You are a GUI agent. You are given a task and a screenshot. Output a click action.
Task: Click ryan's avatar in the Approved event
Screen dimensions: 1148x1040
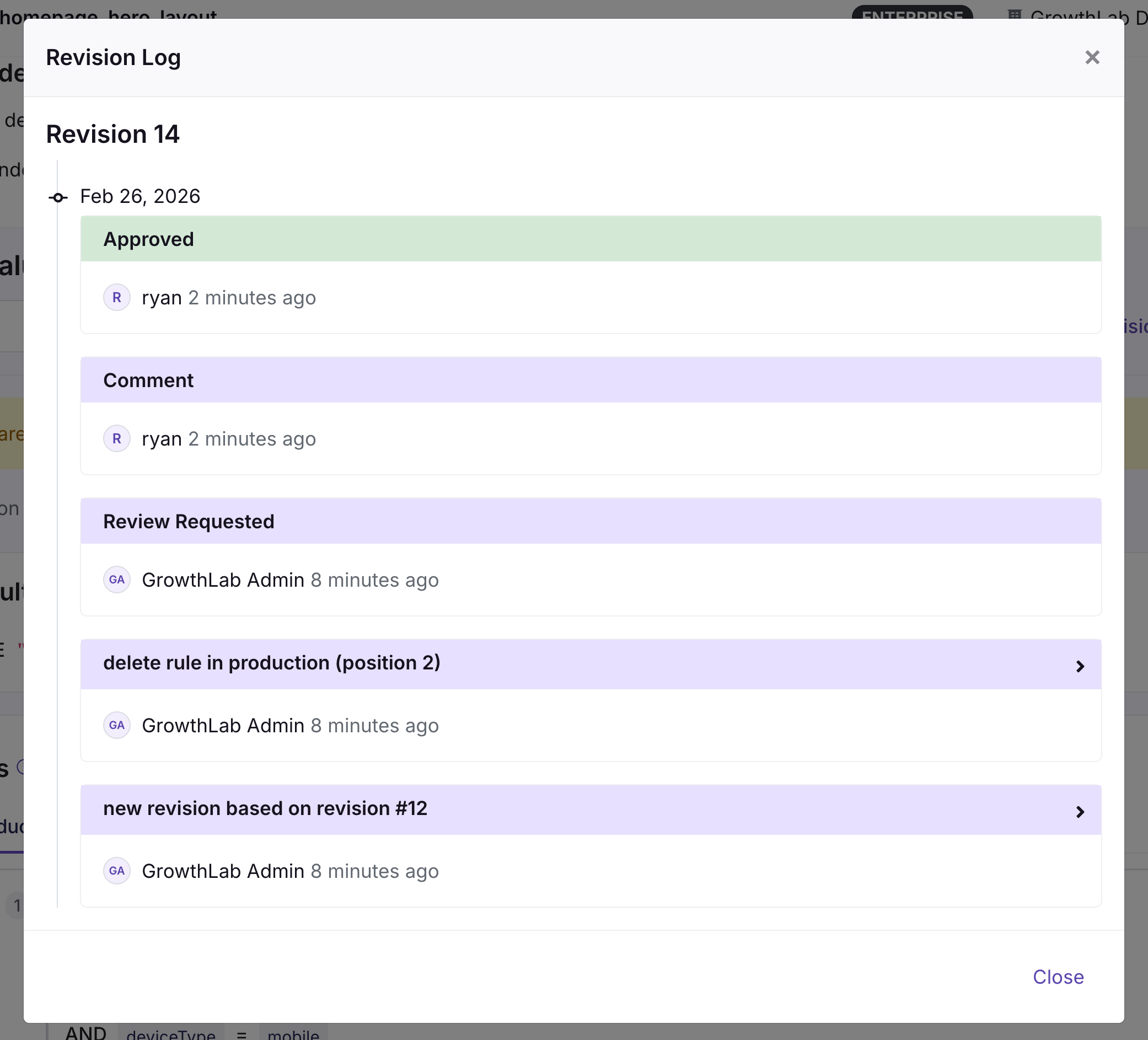coord(117,297)
